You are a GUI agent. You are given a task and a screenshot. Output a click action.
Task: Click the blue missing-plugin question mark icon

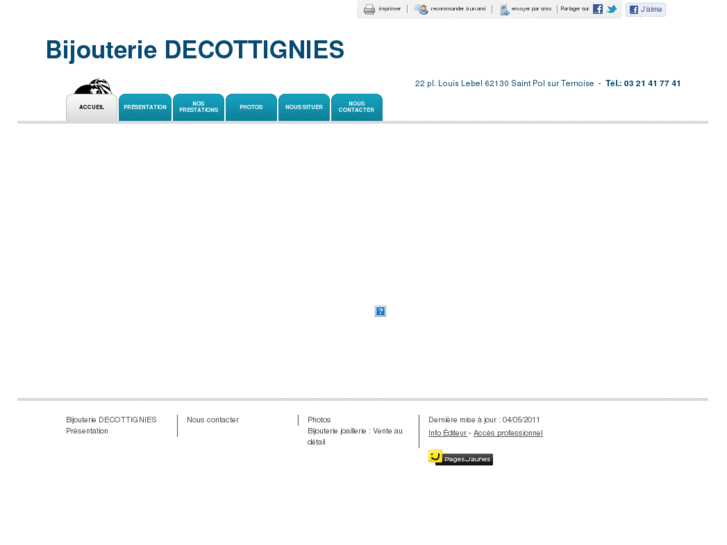[380, 311]
